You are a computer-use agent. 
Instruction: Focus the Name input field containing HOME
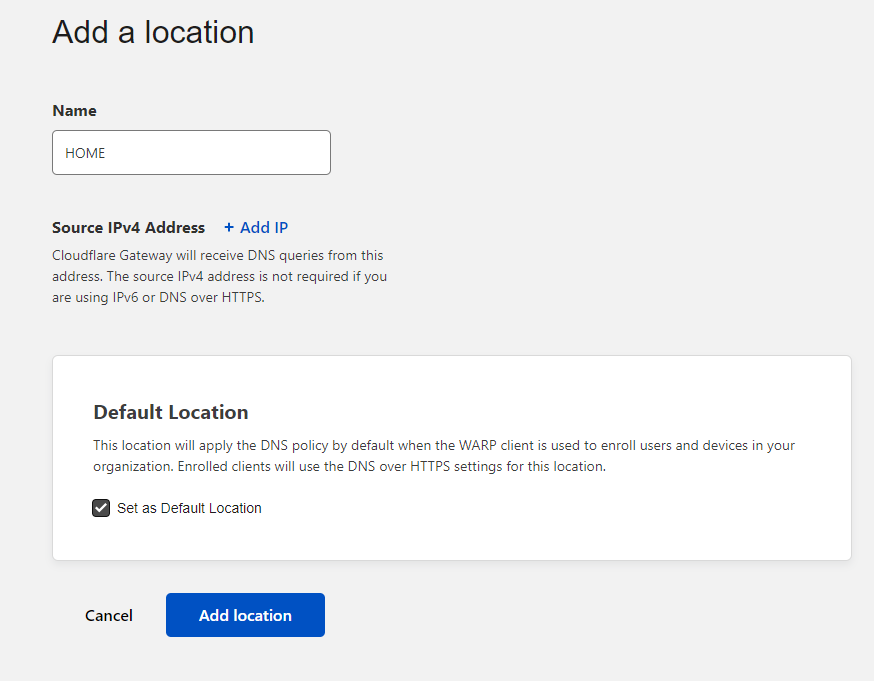click(x=191, y=153)
